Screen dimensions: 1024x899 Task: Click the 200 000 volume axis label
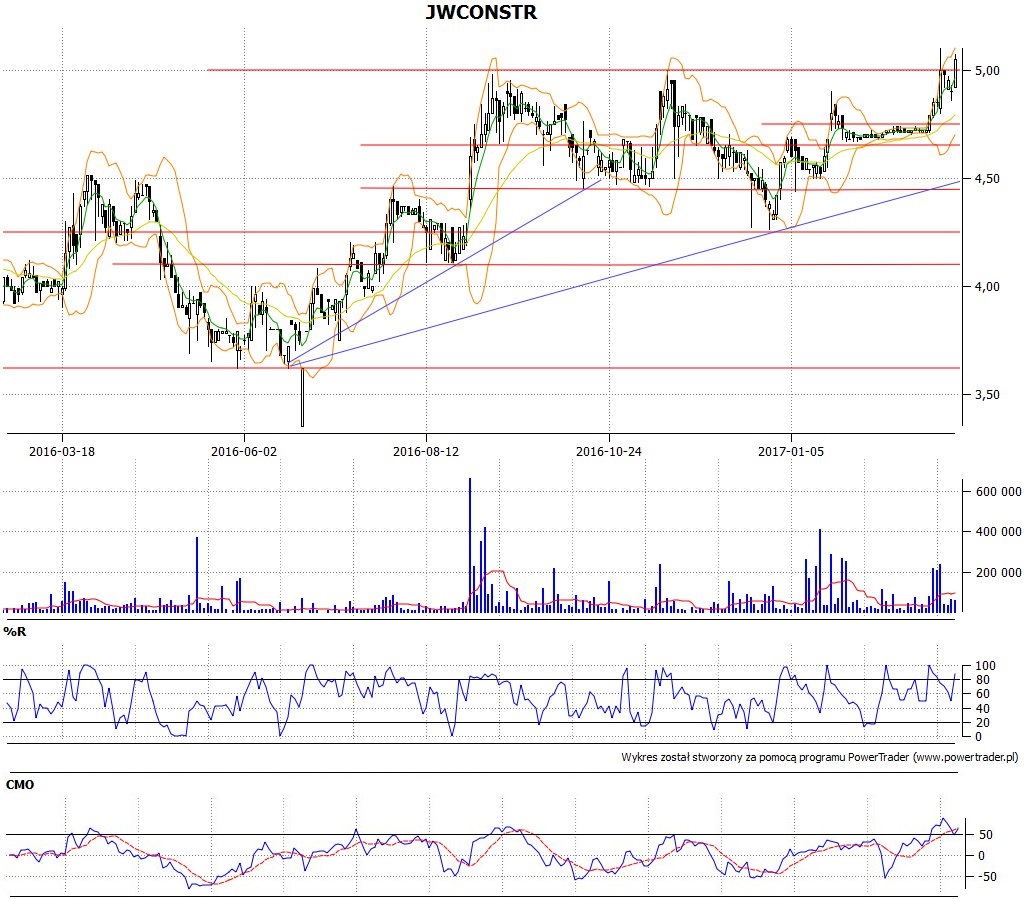point(998,573)
